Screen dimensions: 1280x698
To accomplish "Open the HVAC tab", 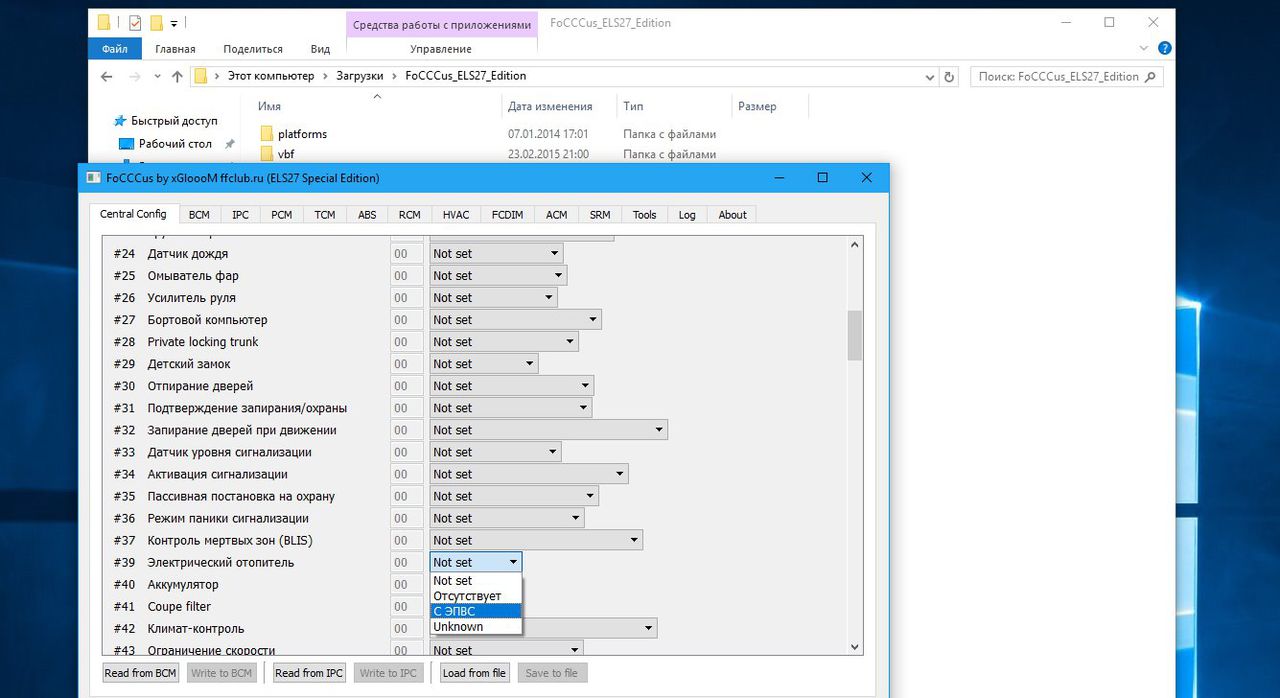I will click(456, 215).
